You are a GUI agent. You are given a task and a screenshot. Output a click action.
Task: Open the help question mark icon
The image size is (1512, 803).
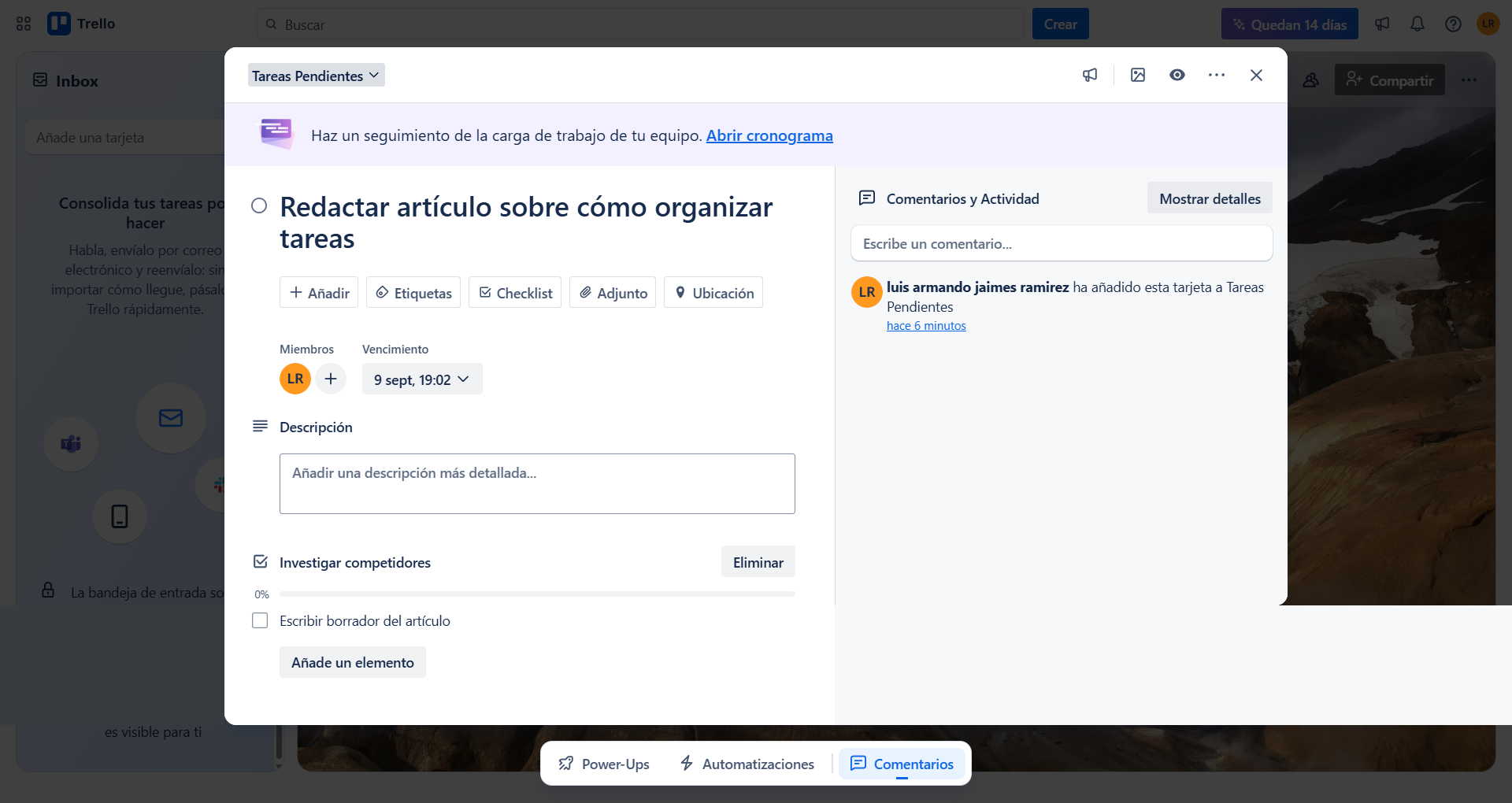point(1453,24)
